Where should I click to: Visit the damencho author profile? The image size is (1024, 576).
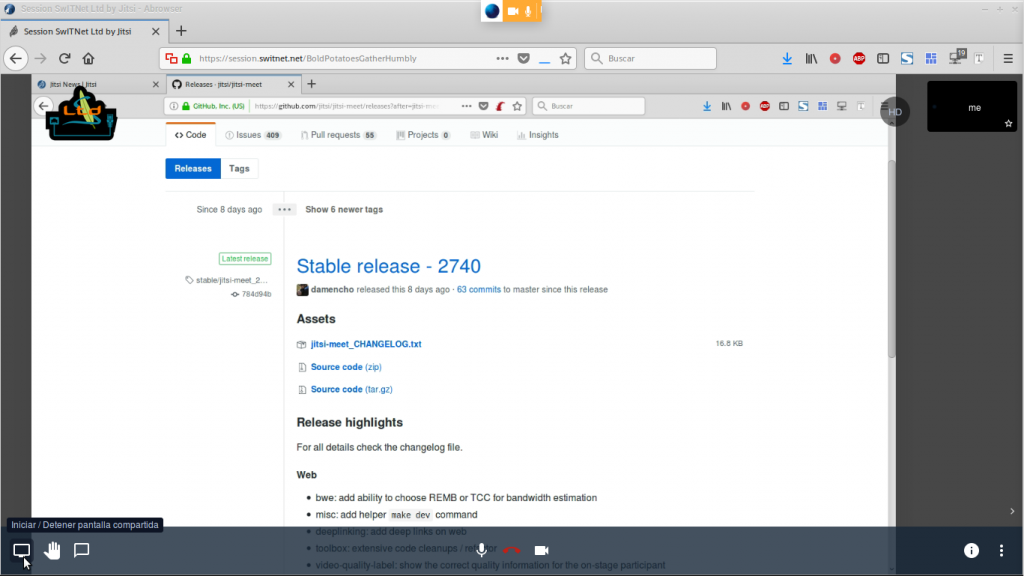pos(332,289)
